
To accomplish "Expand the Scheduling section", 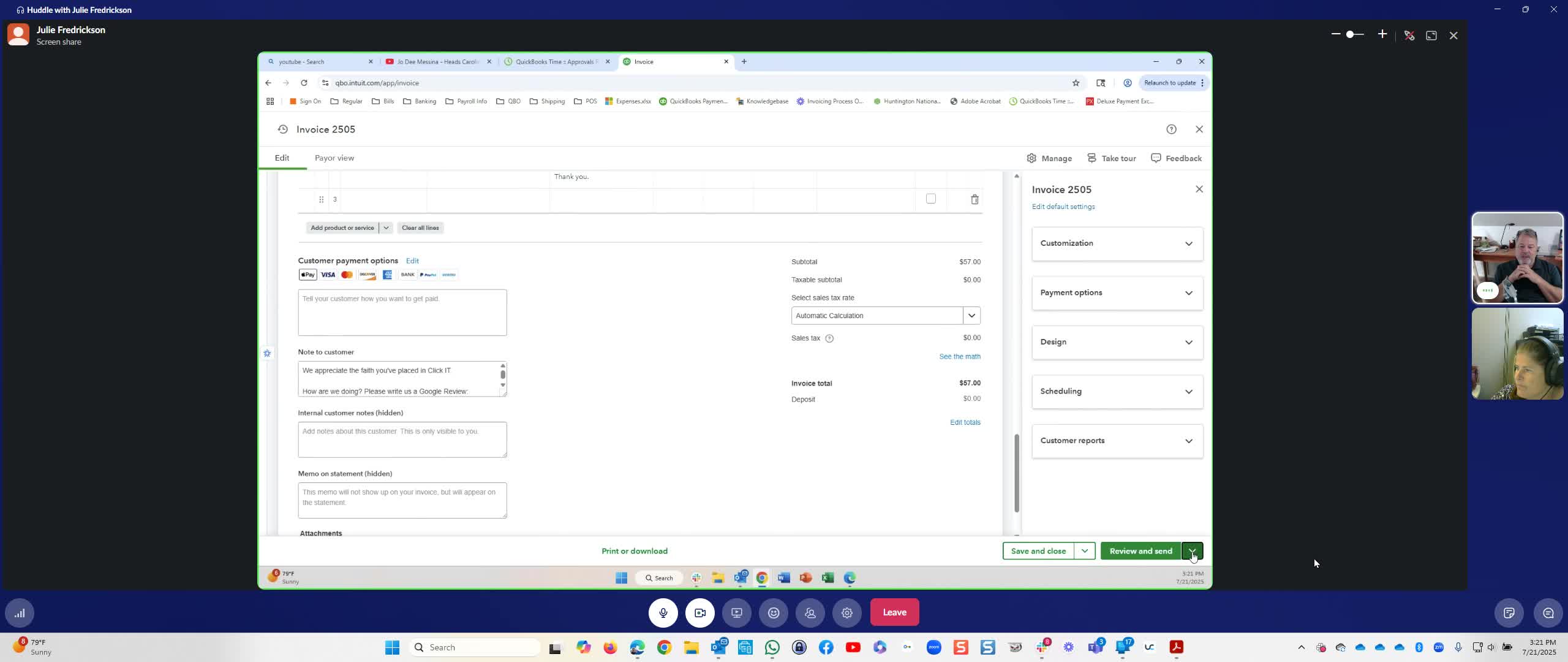I will click(x=1117, y=391).
